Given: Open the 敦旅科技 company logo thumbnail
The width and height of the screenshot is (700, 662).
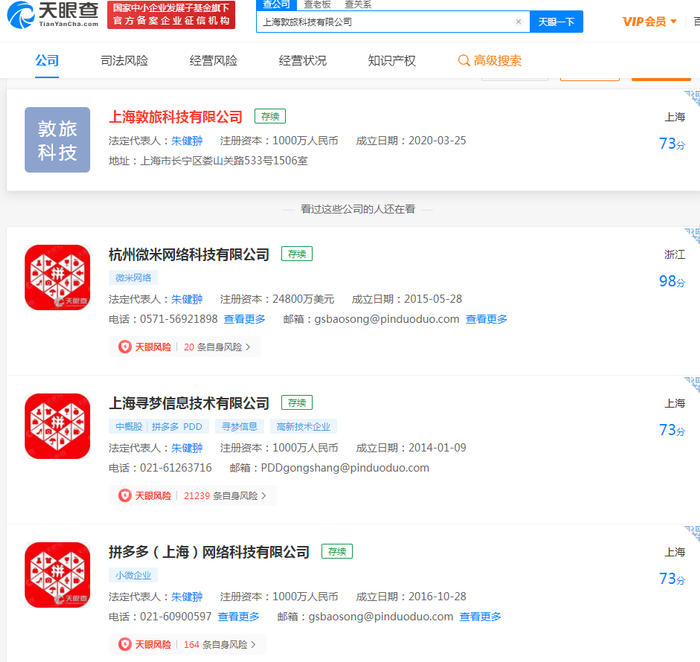Looking at the screenshot, I should tap(57, 140).
